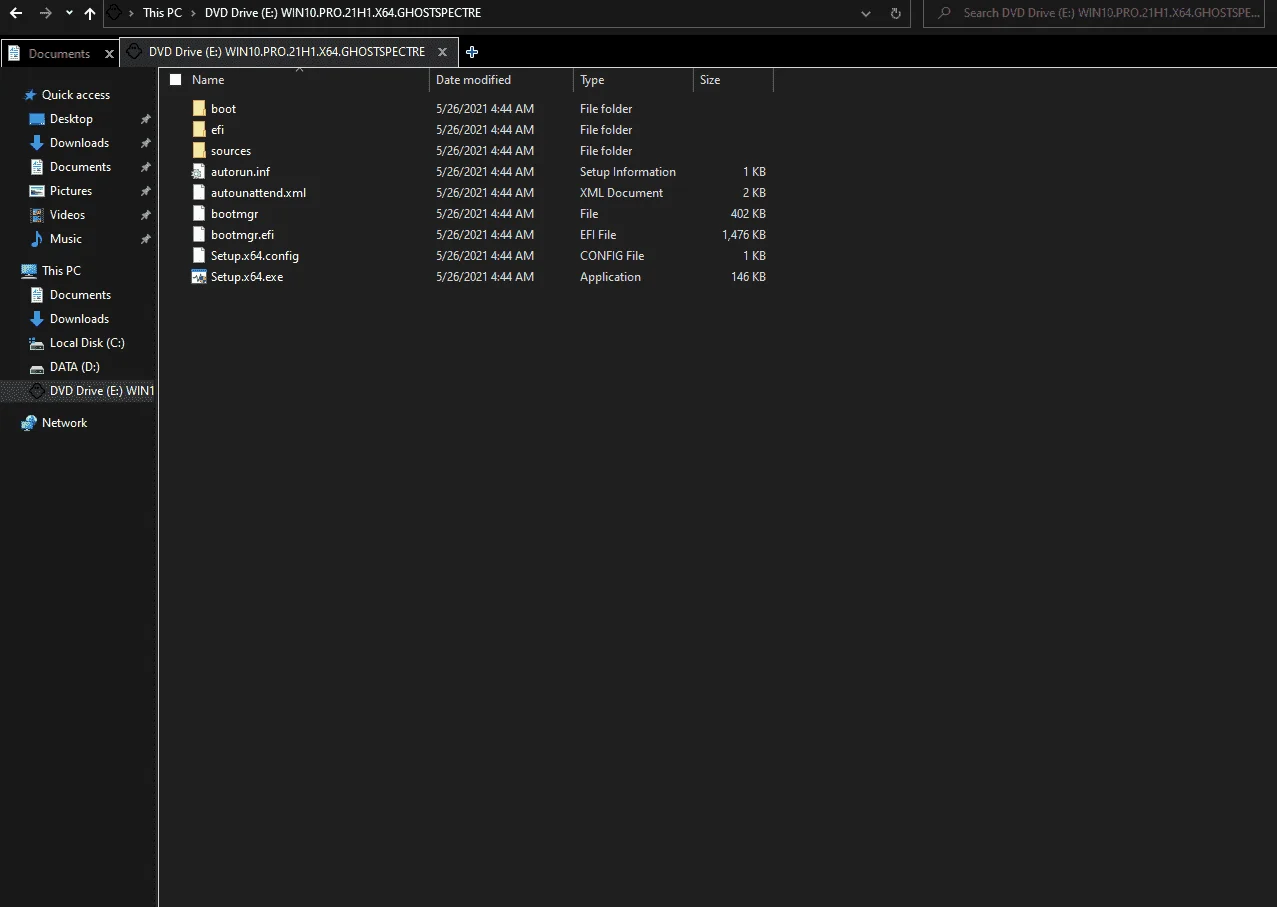Viewport: 1277px width, 907px height.
Task: Click the drive icon in address bar
Action: [114, 14]
